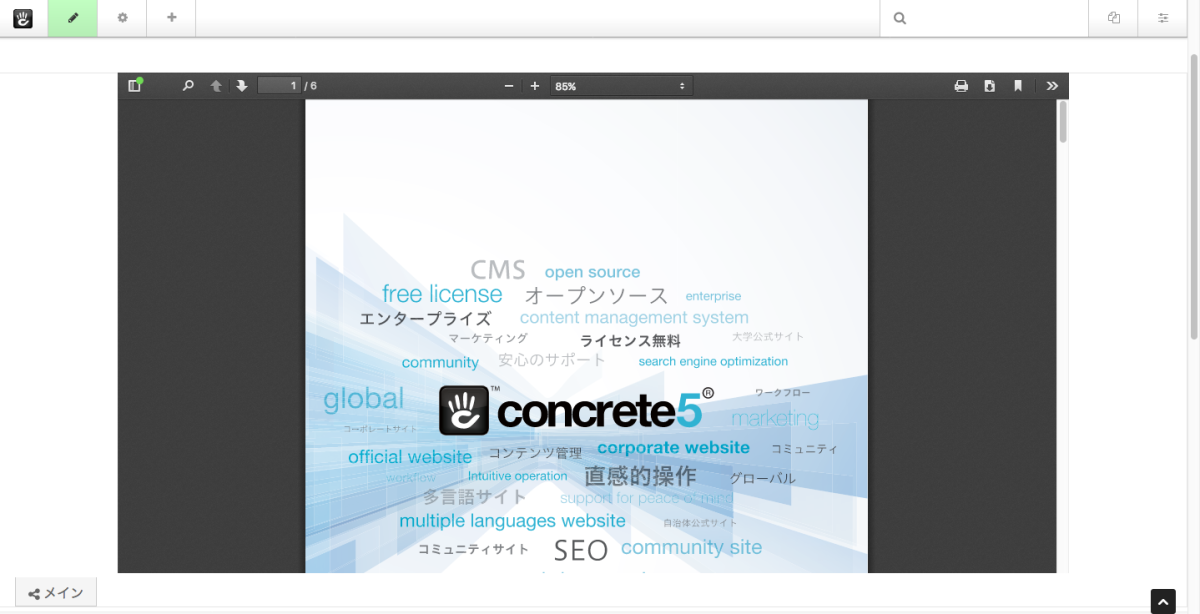This screenshot has height=614, width=1200.
Task: Download the PDF file
Action: 989,86
